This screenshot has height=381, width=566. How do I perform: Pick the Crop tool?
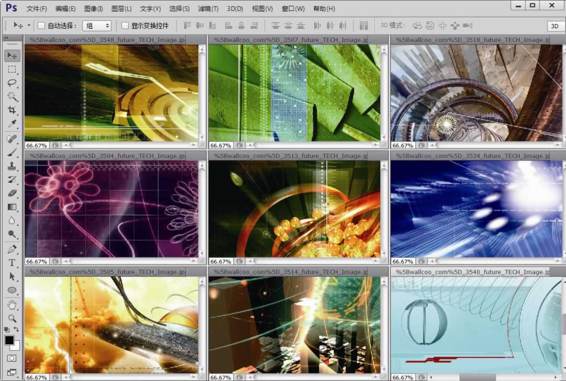pyautogui.click(x=12, y=110)
